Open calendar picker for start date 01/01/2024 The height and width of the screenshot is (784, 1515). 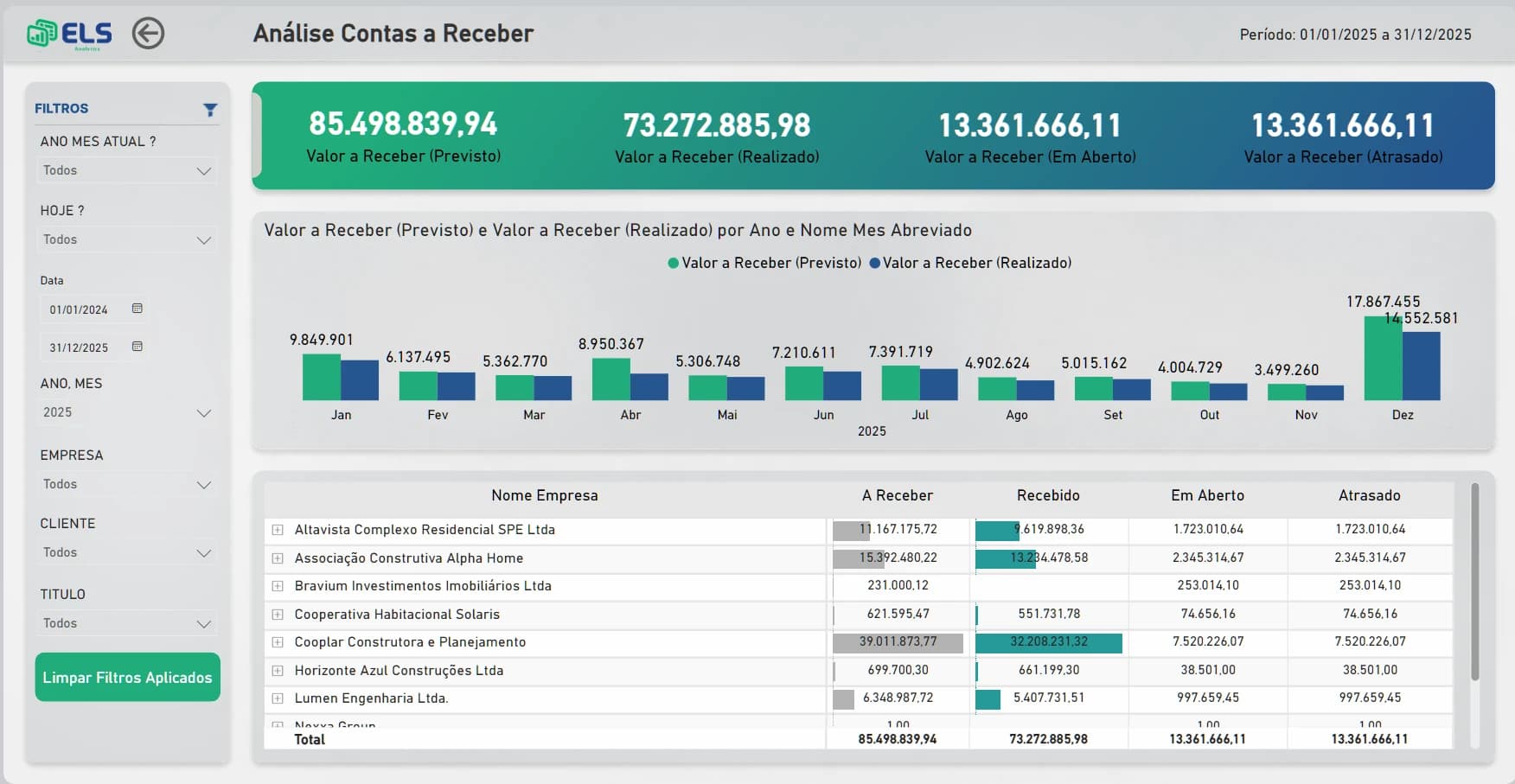point(137,309)
